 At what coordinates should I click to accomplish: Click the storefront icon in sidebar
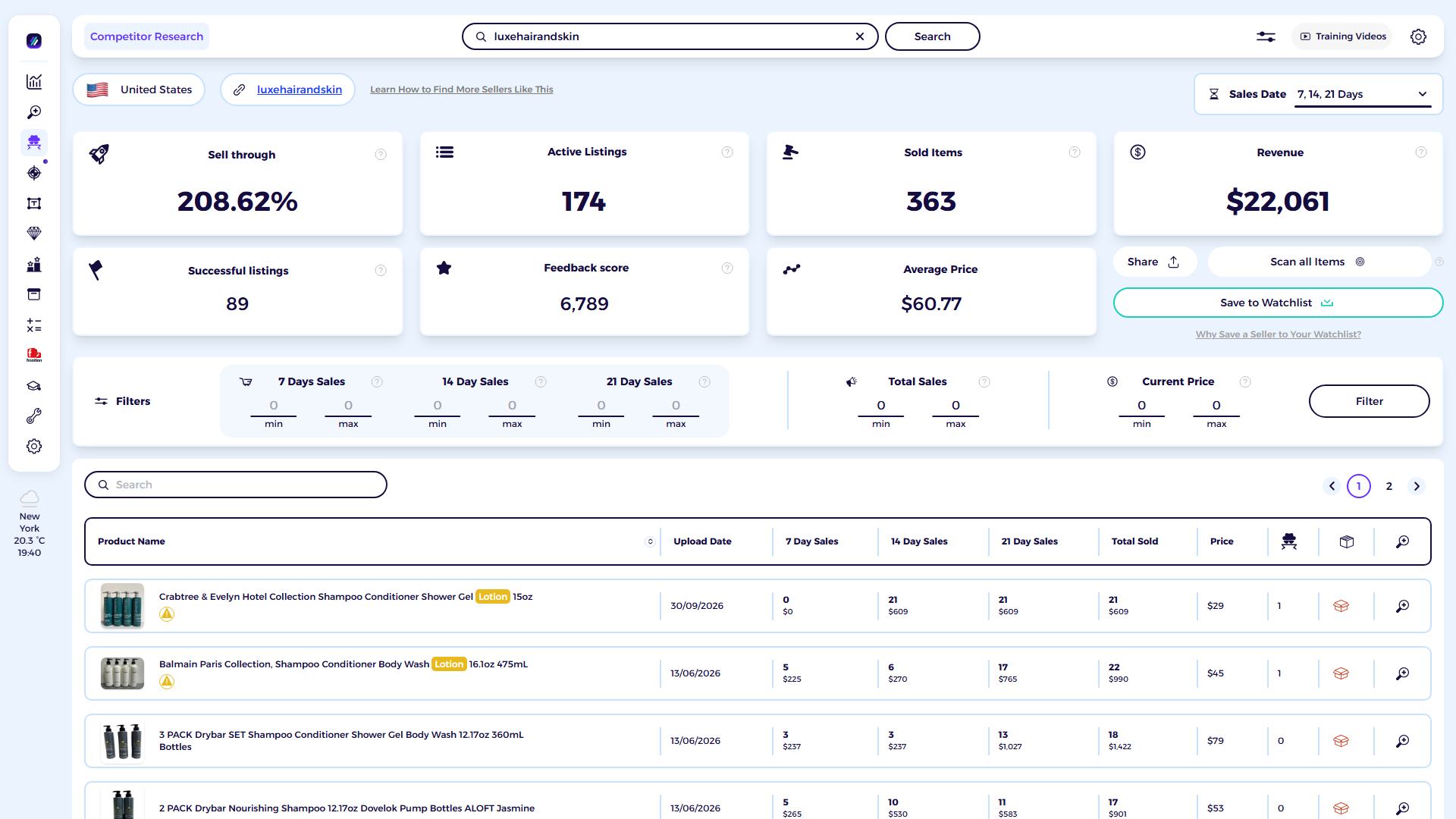pyautogui.click(x=34, y=294)
